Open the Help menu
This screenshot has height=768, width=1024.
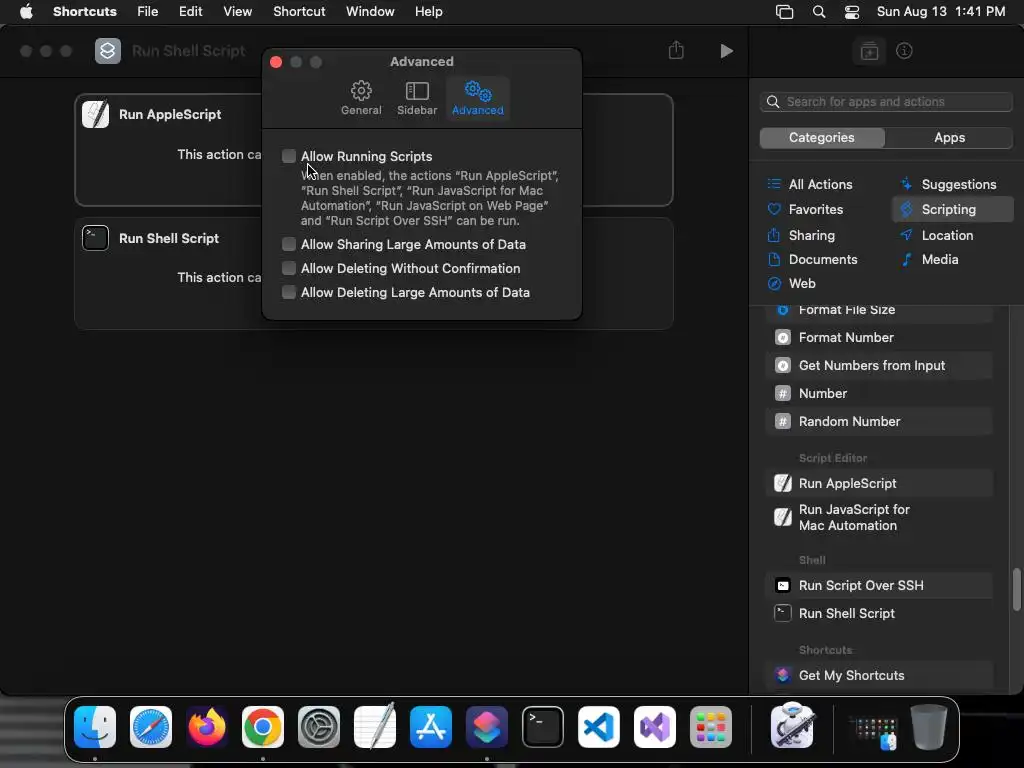coord(428,12)
